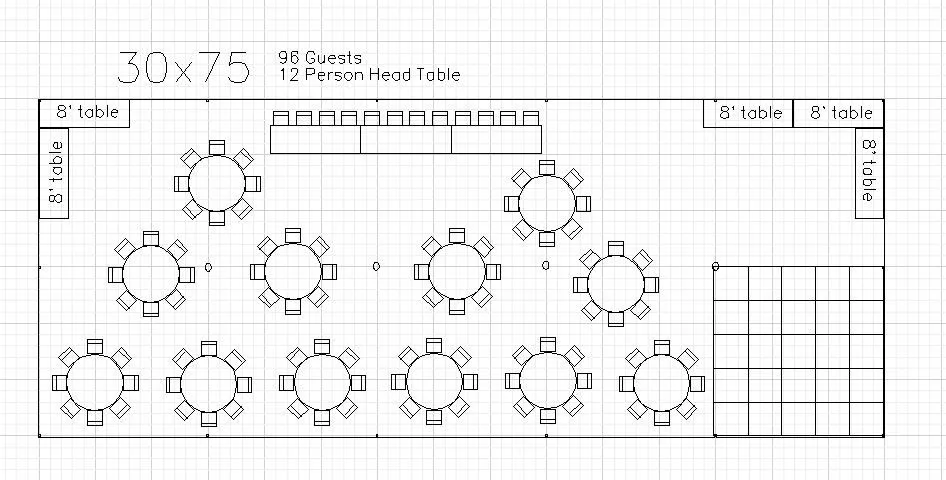The image size is (946, 480).
Task: Select the last round table in bottom row
Action: coord(661,383)
